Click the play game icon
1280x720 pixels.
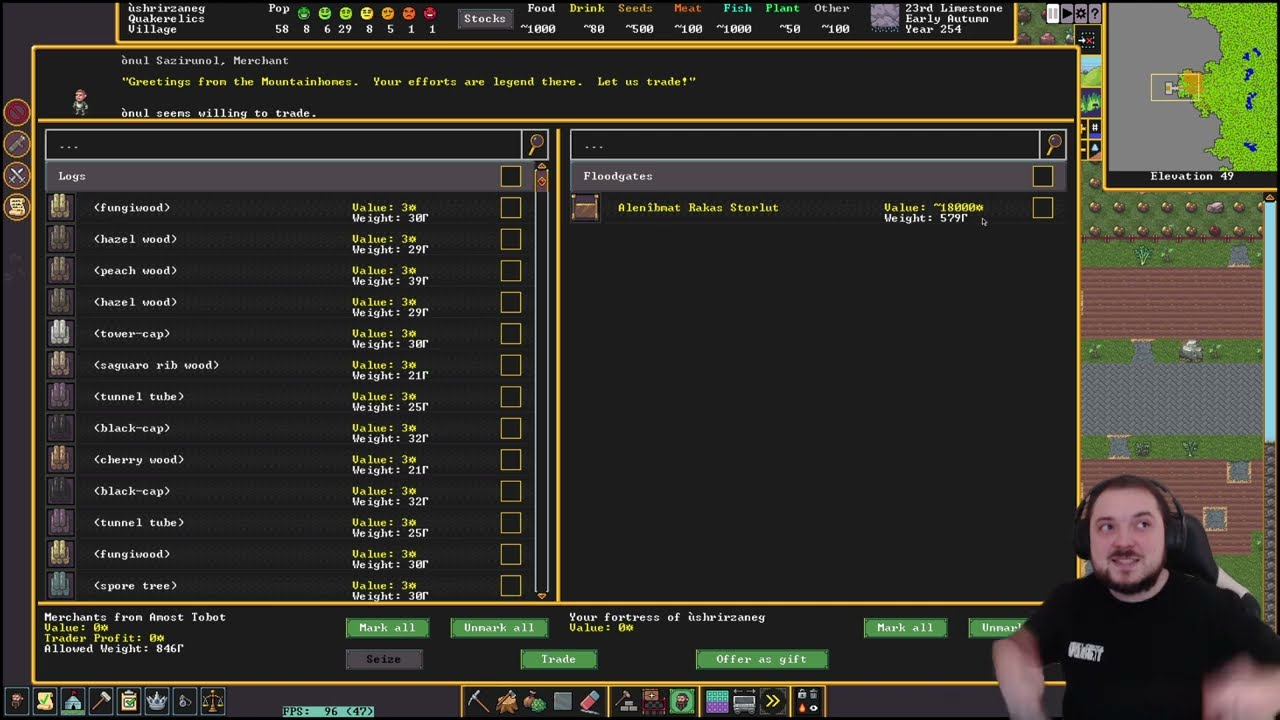click(x=1067, y=14)
